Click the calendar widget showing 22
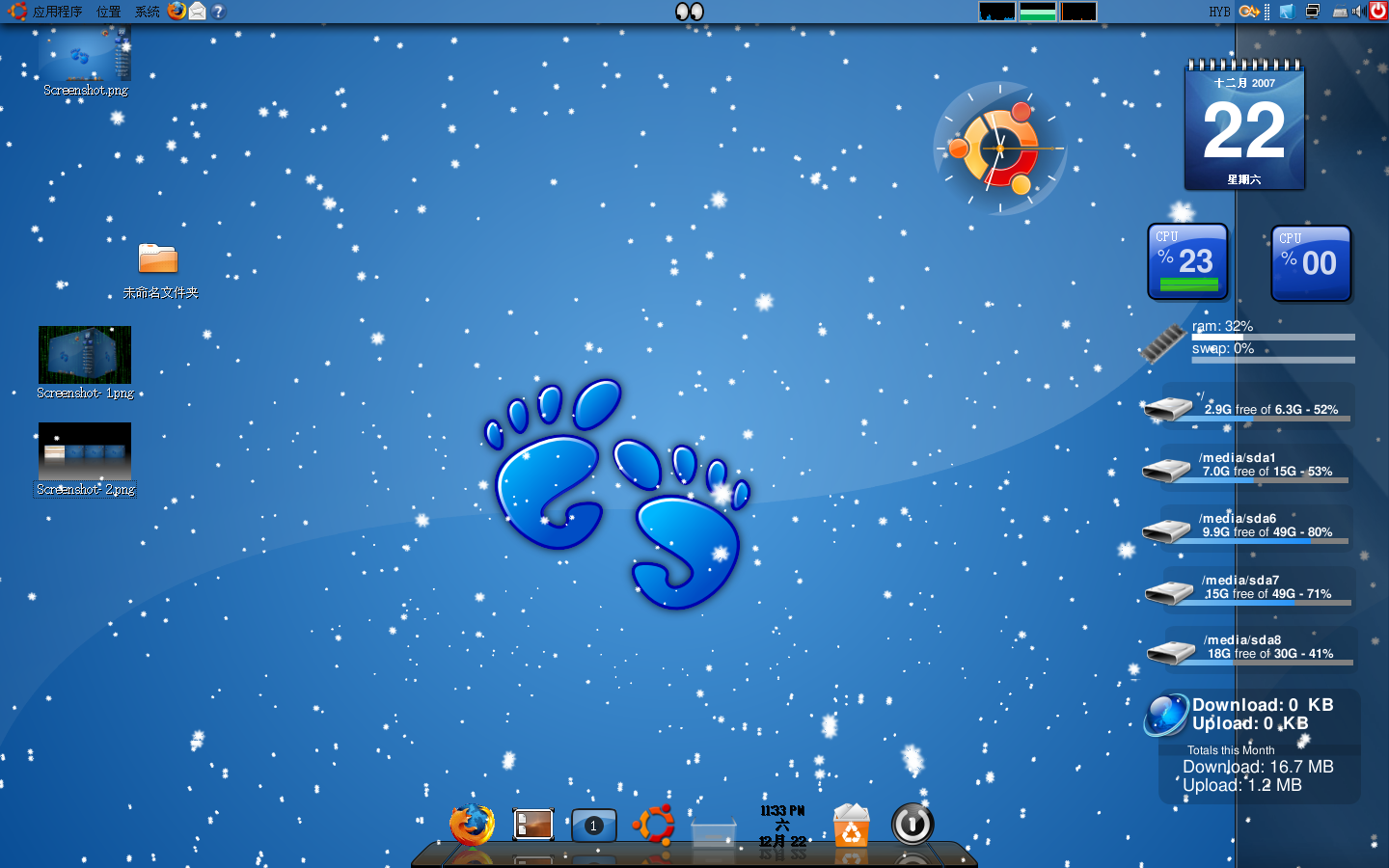Screen dimensions: 1389x868 (1244, 124)
